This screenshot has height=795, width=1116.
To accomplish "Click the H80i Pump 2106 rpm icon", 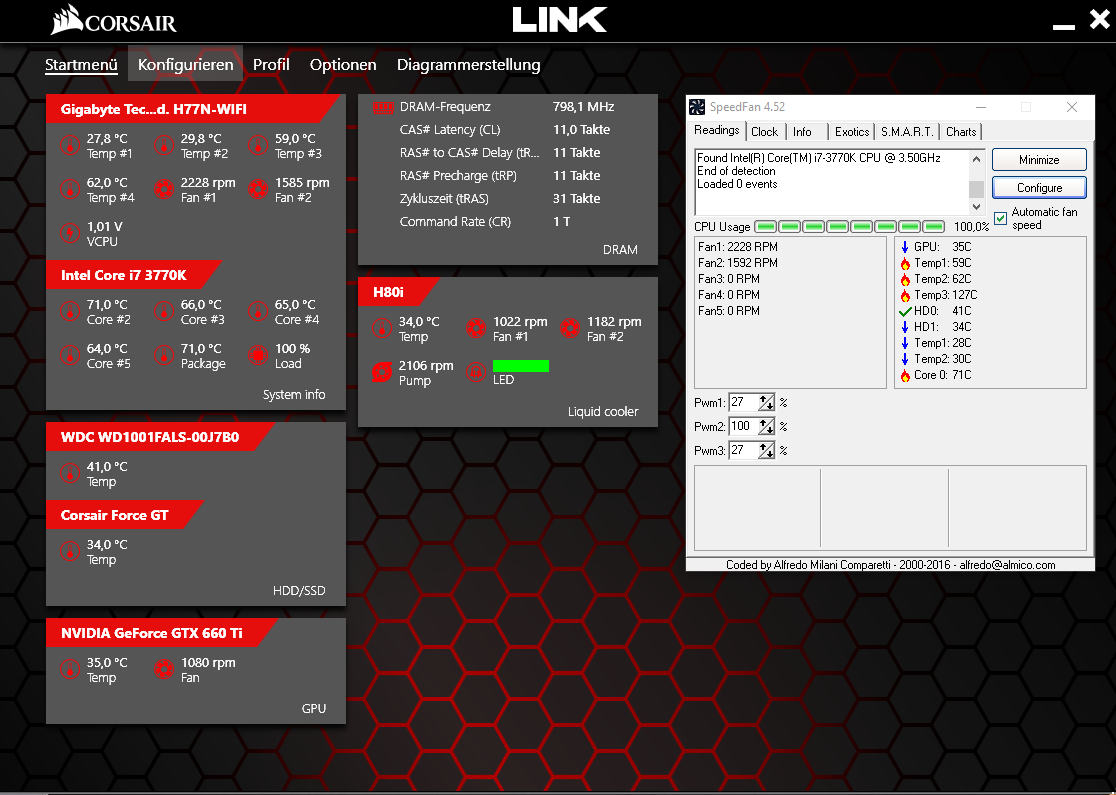I will coord(382,372).
